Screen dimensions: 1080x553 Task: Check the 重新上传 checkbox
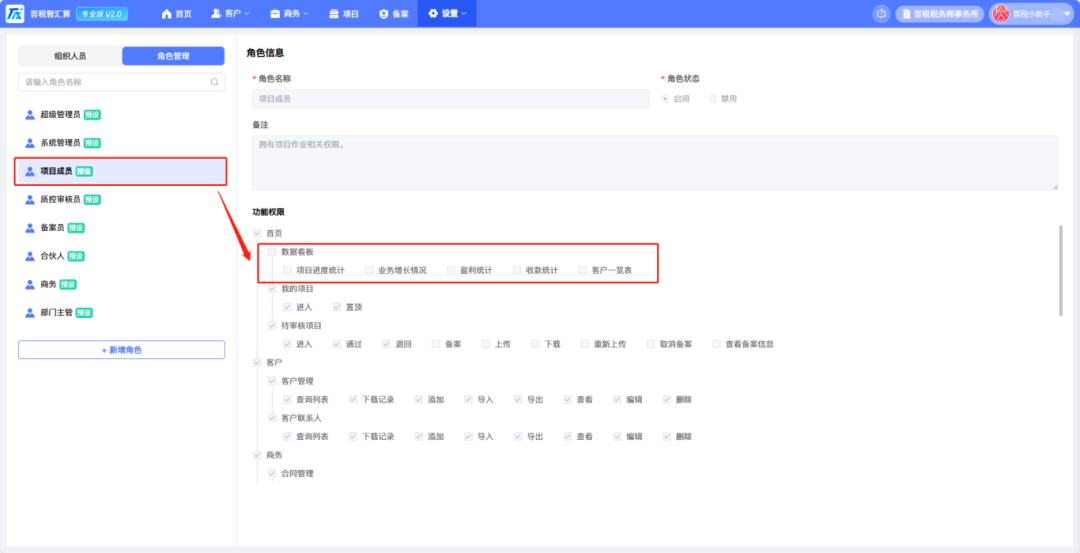585,344
